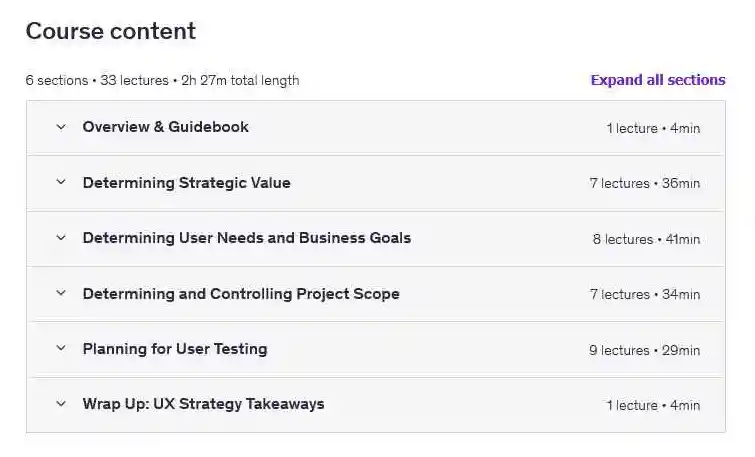The width and height of the screenshot is (755, 457).
Task: Click the 6 sections summary text
Action: point(162,80)
